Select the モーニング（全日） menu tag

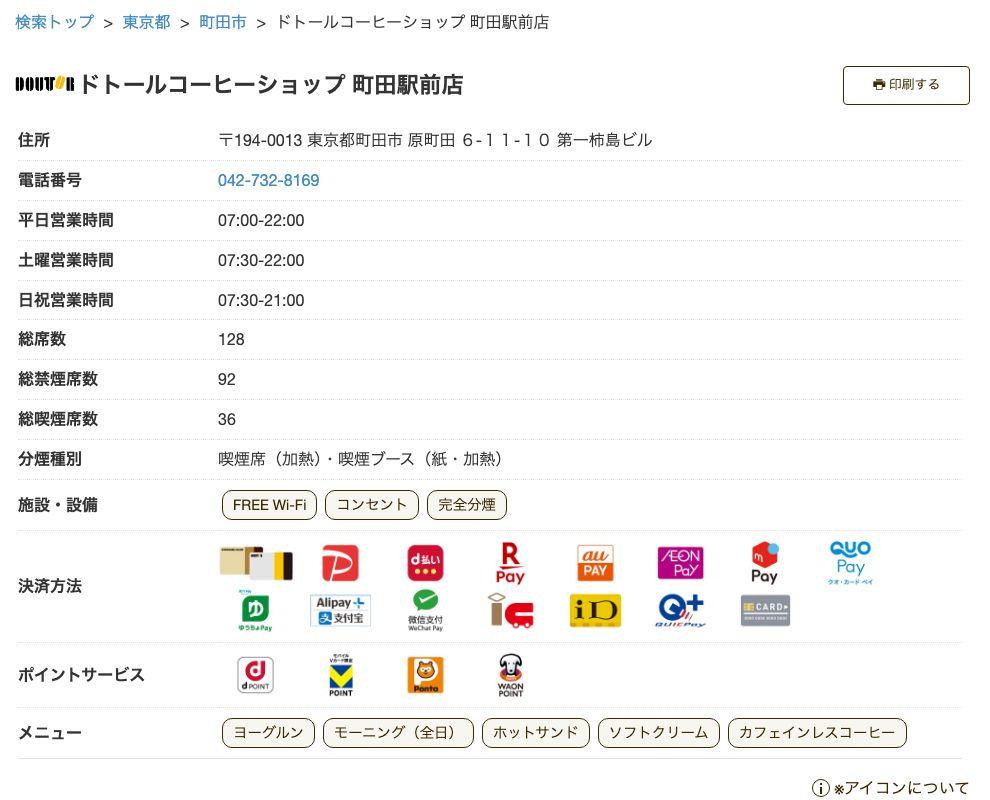coord(398,733)
